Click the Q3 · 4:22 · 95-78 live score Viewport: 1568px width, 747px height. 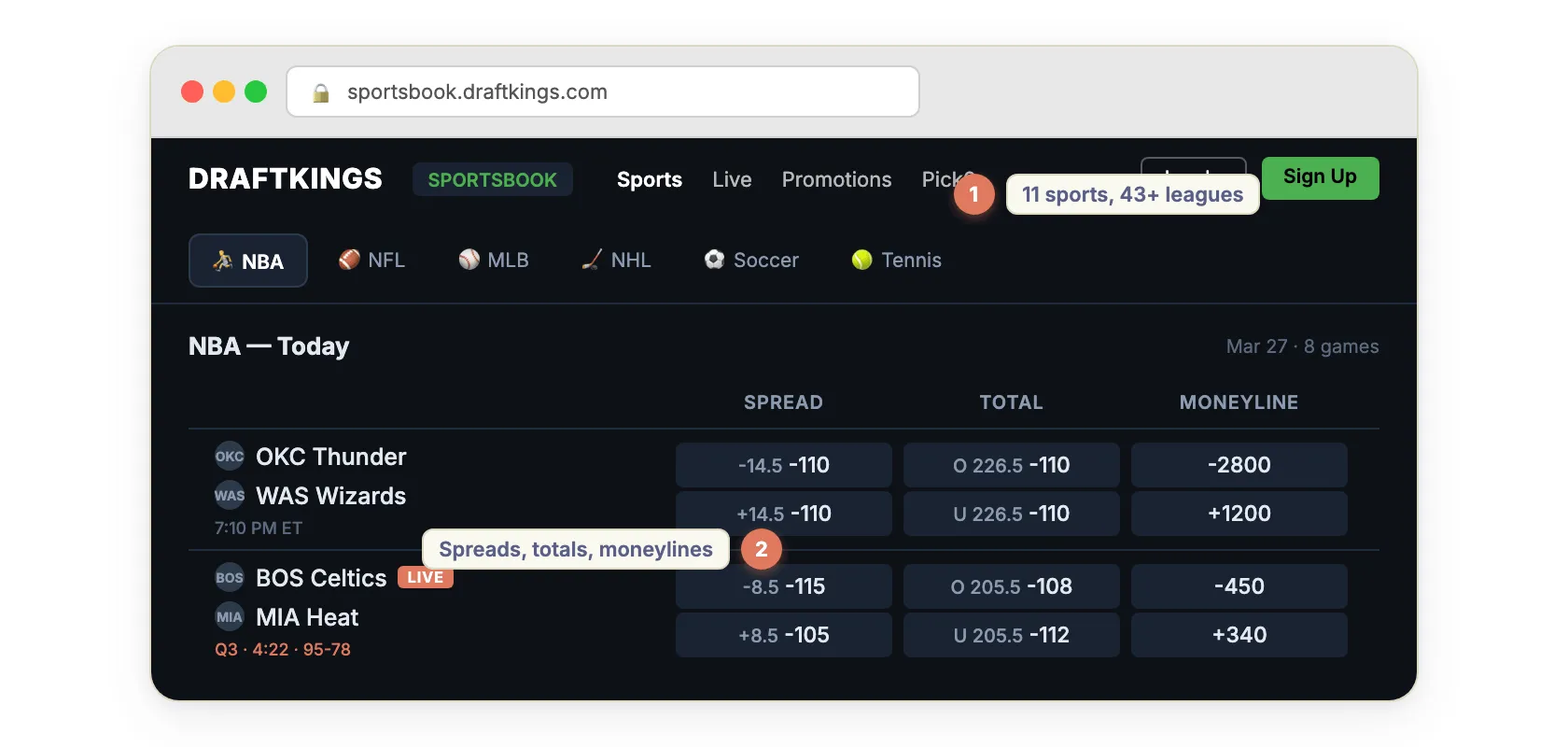click(x=283, y=649)
